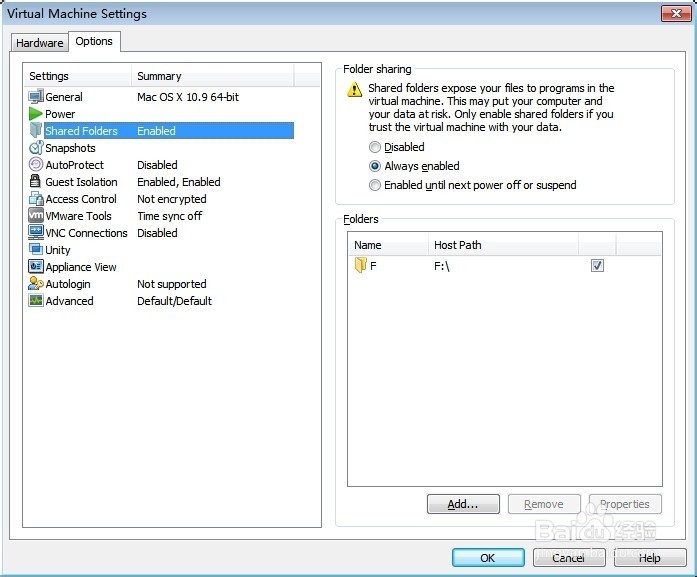Click the Name column header in Folders

(x=388, y=245)
